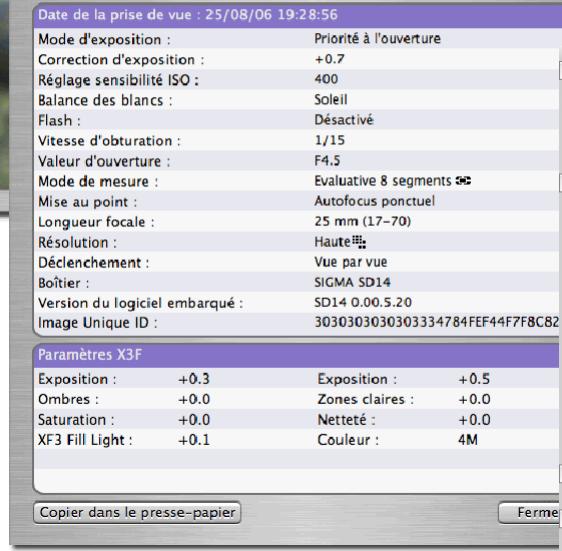Click the Netteté label

tap(346, 420)
